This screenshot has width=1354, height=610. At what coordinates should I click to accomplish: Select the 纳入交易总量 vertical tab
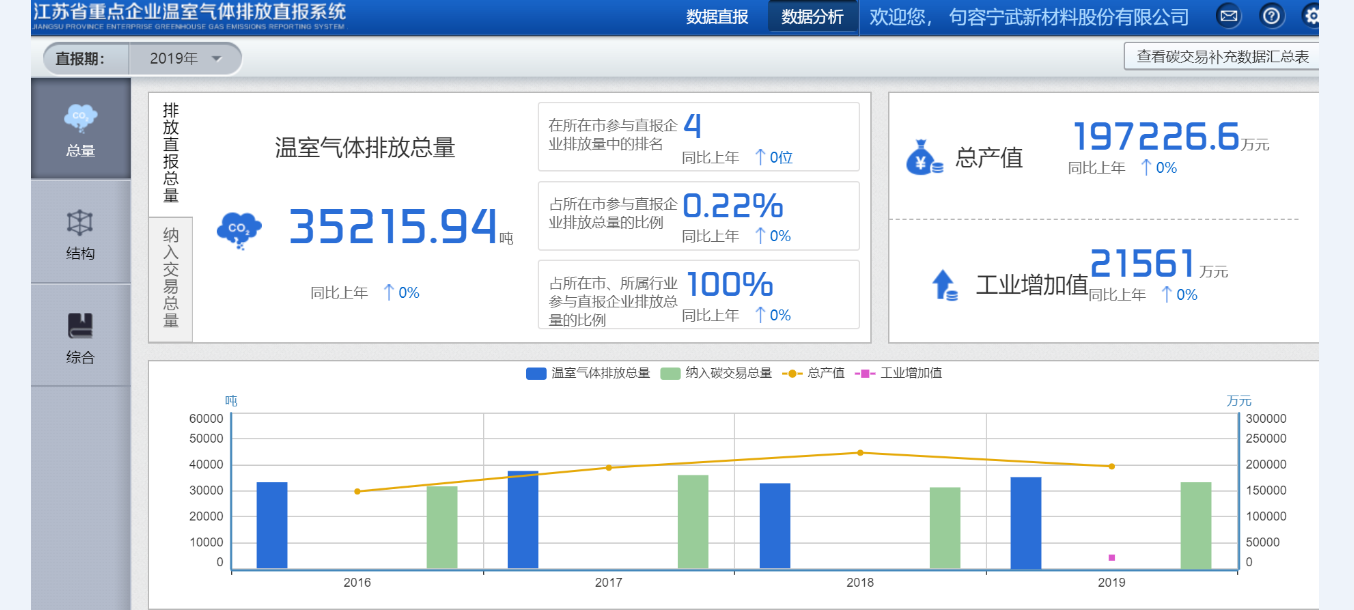coord(170,278)
